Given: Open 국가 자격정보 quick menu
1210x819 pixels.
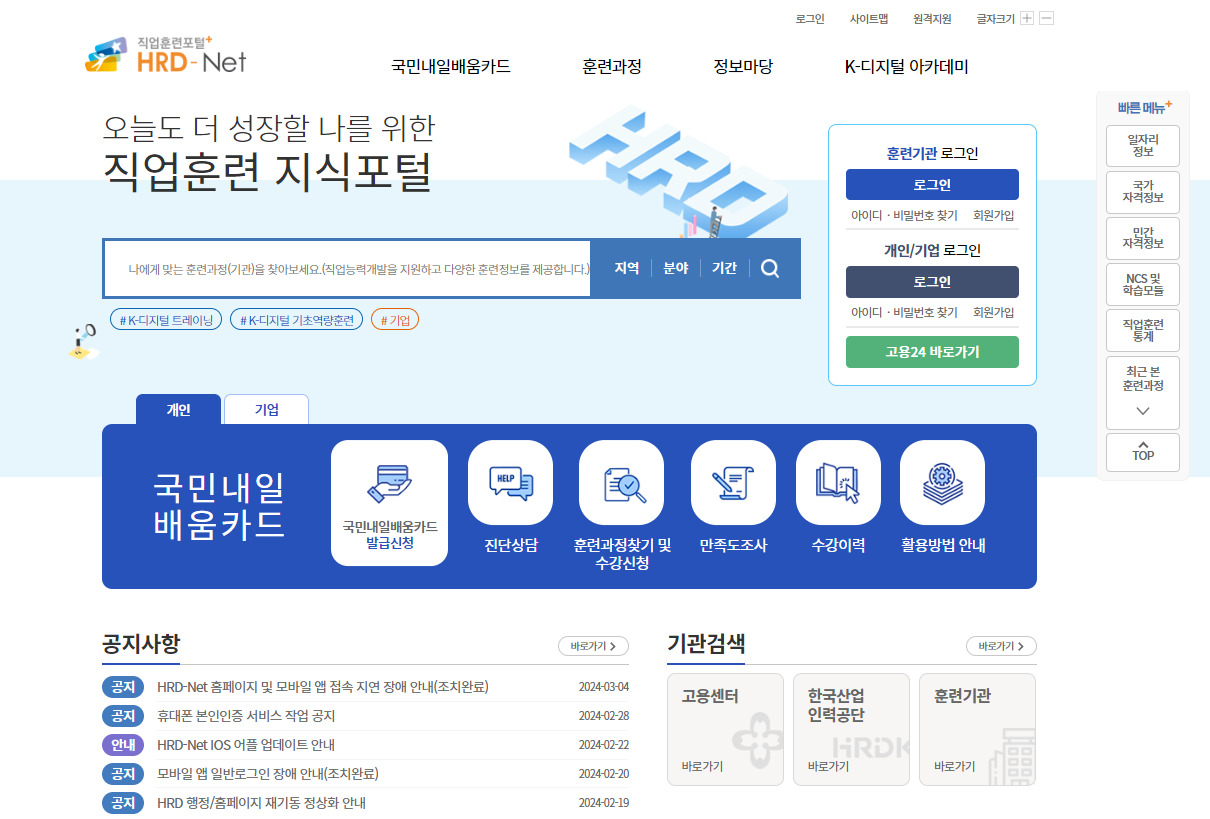Looking at the screenshot, I should tap(1143, 192).
